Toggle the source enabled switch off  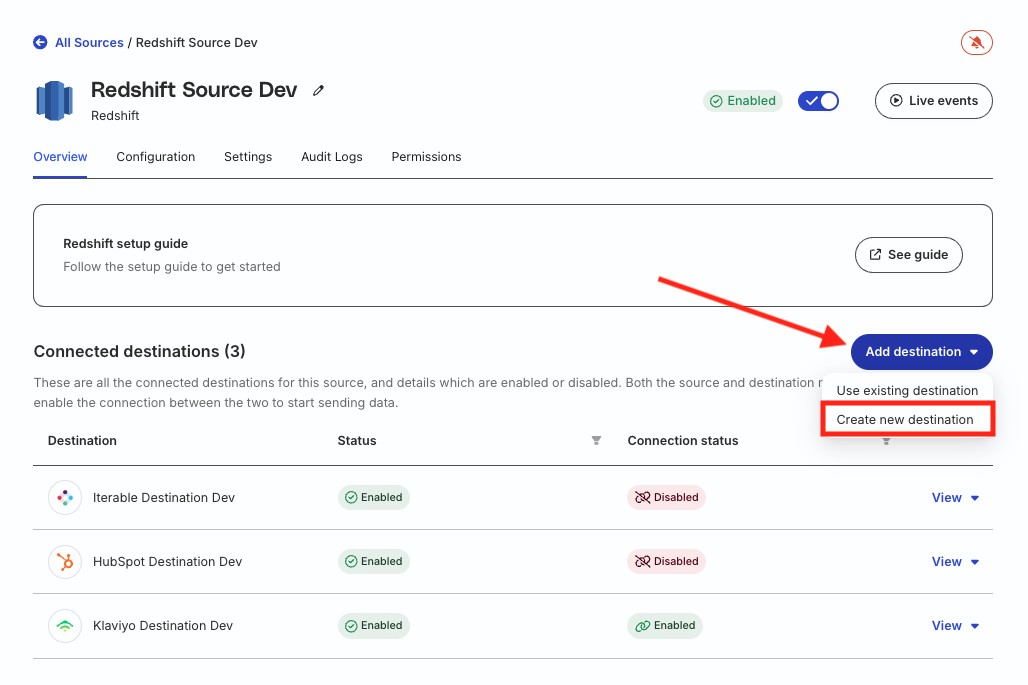[818, 101]
